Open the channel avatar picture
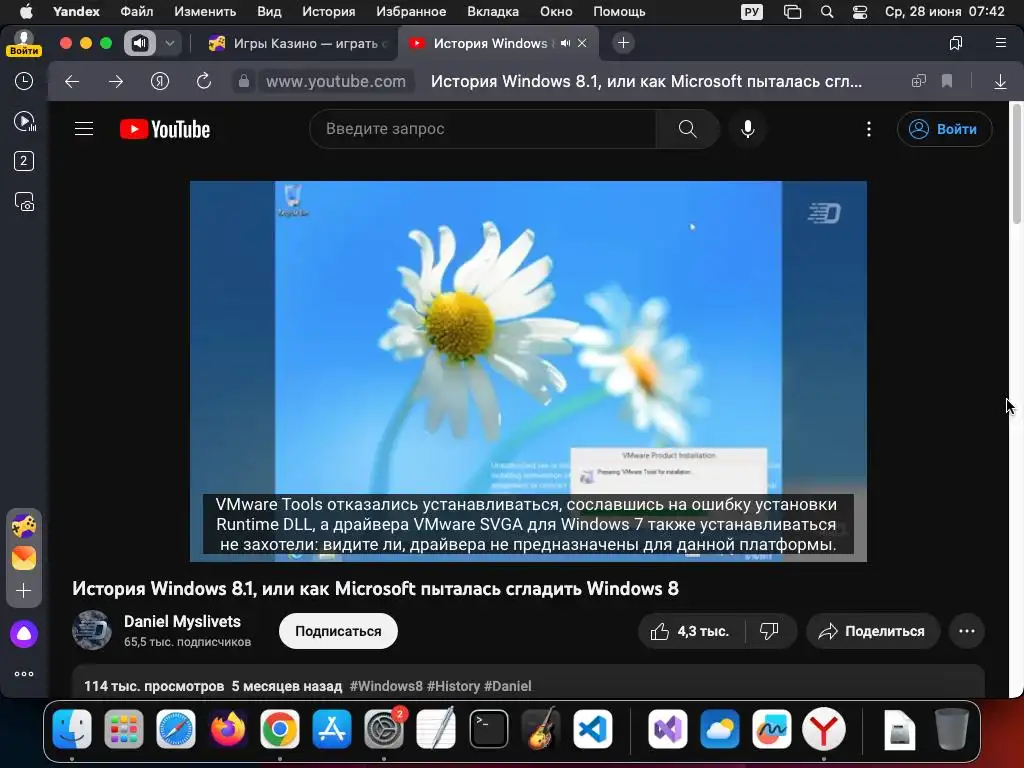1024x768 pixels. click(x=91, y=631)
